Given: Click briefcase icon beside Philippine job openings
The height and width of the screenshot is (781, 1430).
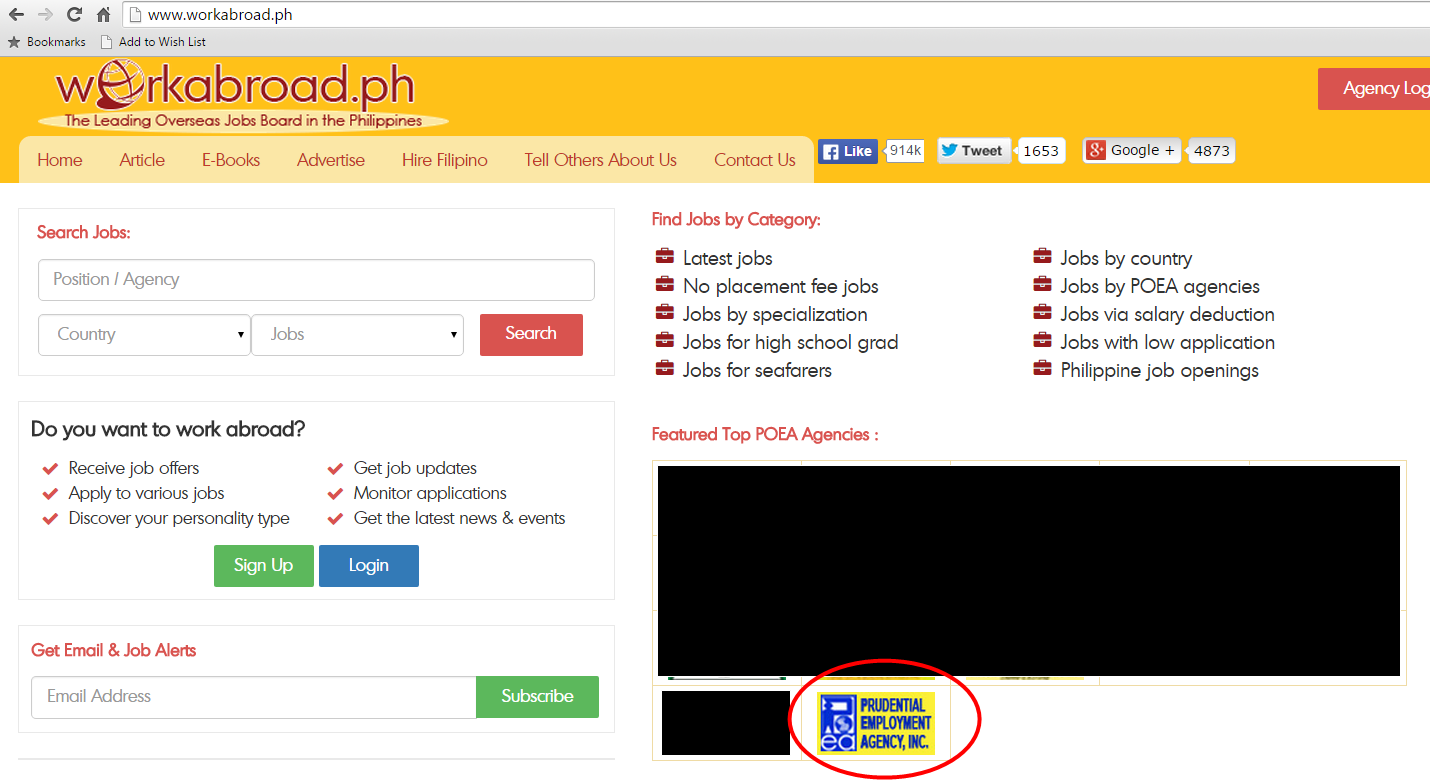Looking at the screenshot, I should point(1043,369).
